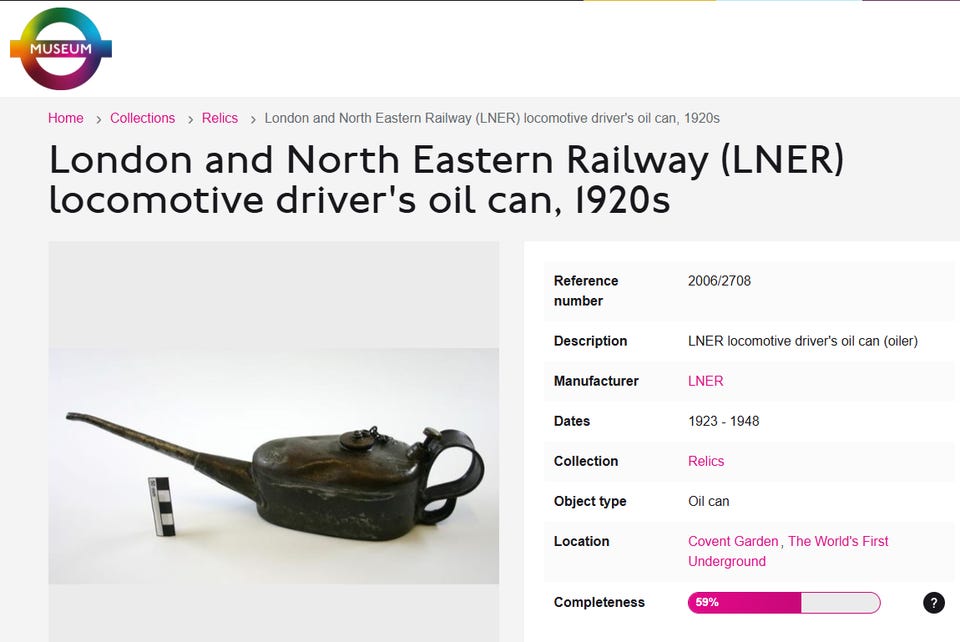
Task: Select the reference number 2006/2708
Action: point(719,281)
